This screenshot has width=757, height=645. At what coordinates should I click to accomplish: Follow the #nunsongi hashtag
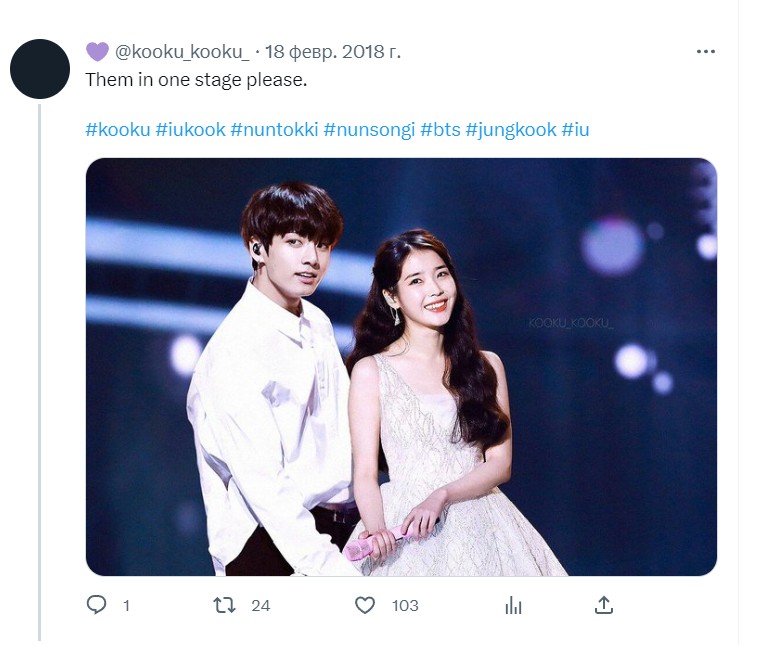[x=369, y=129]
